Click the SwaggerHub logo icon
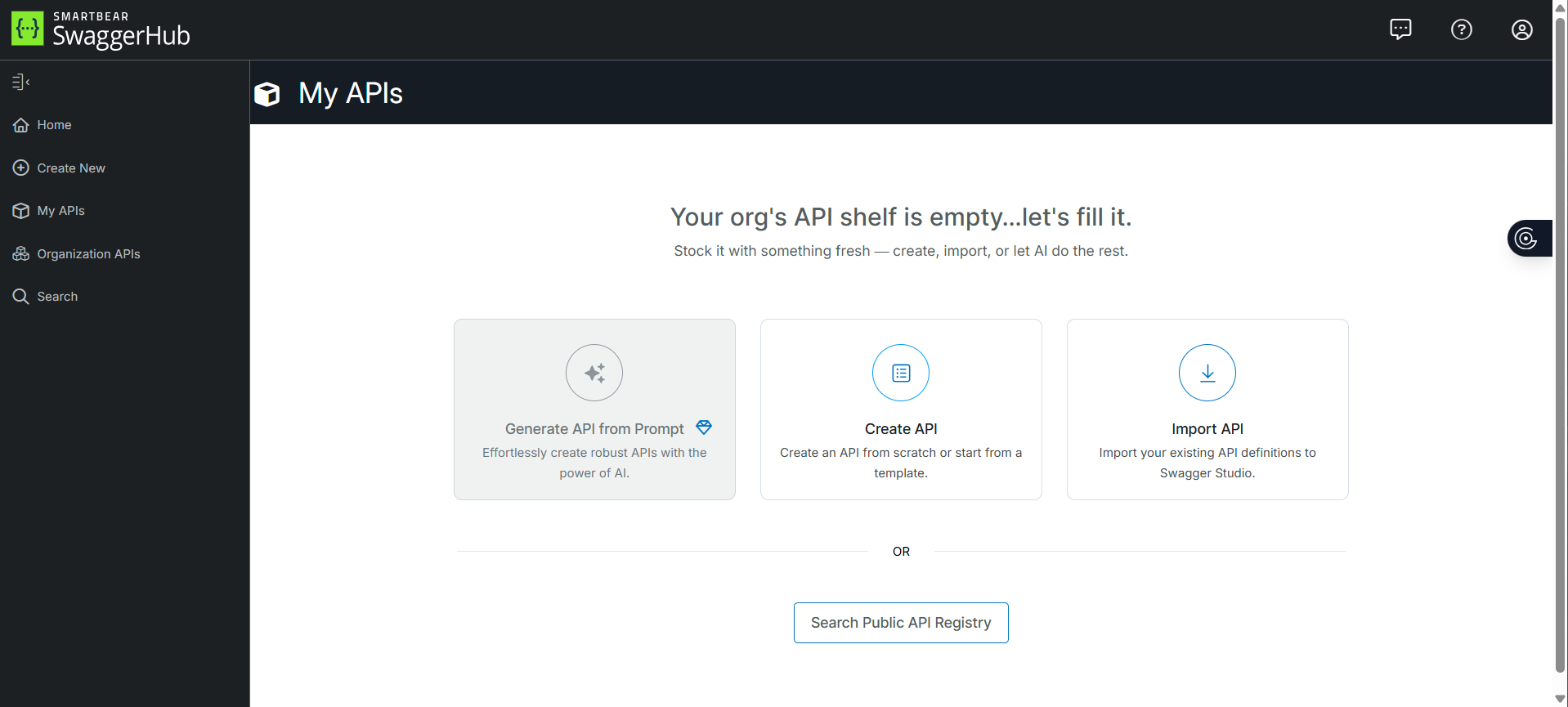 tap(27, 29)
